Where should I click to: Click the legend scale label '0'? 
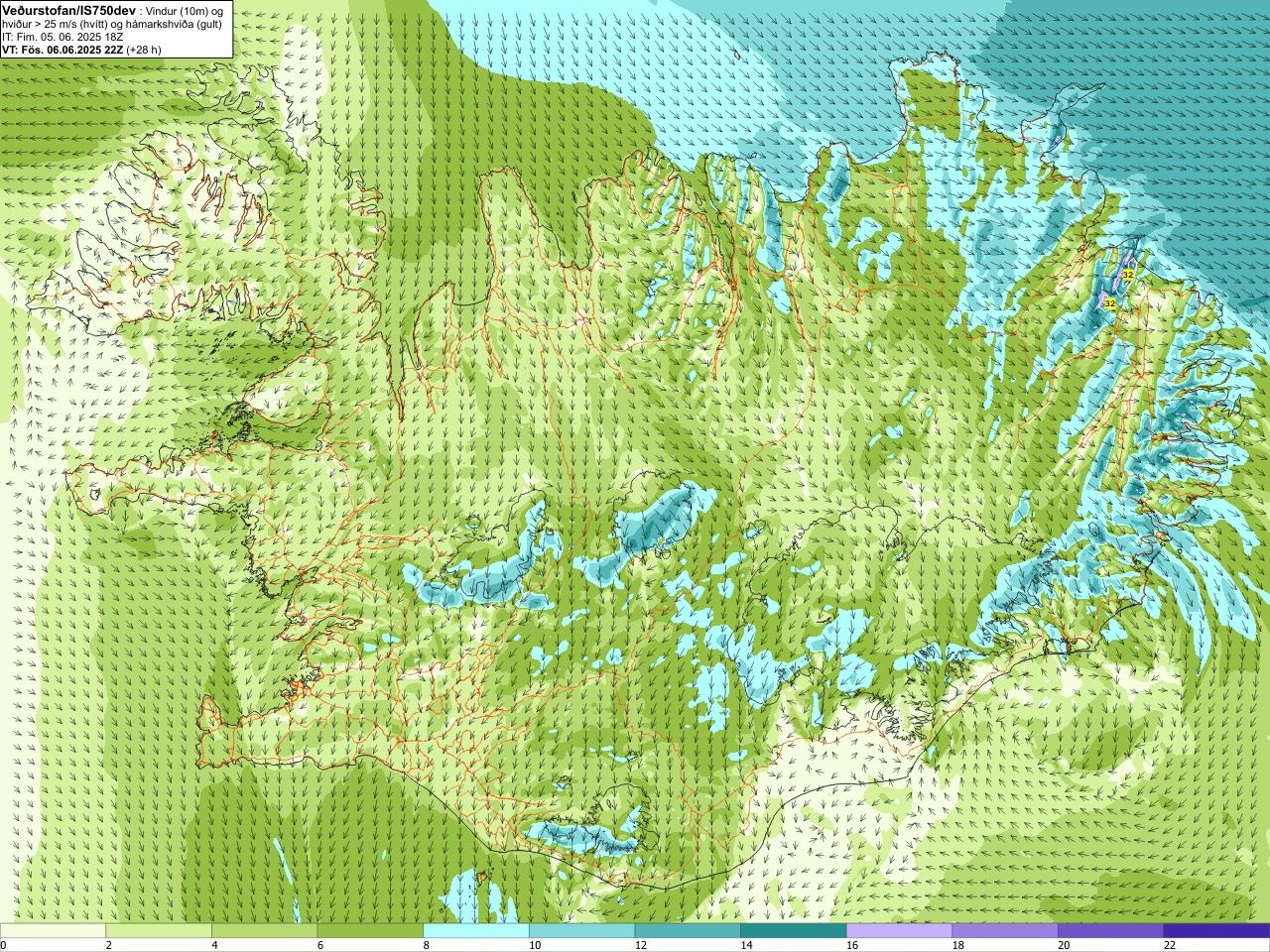3,945
